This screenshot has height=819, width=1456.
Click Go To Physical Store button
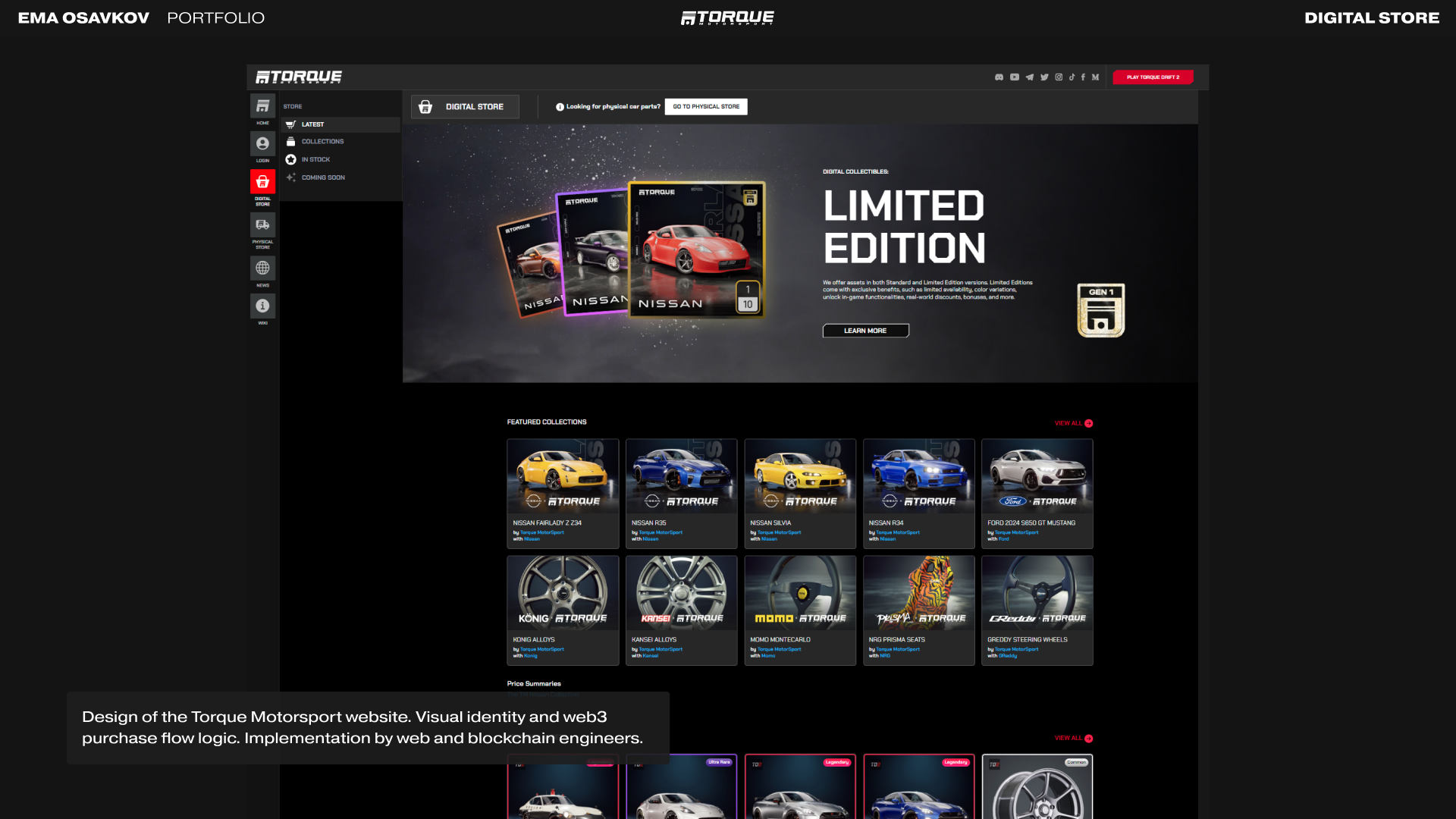click(706, 107)
